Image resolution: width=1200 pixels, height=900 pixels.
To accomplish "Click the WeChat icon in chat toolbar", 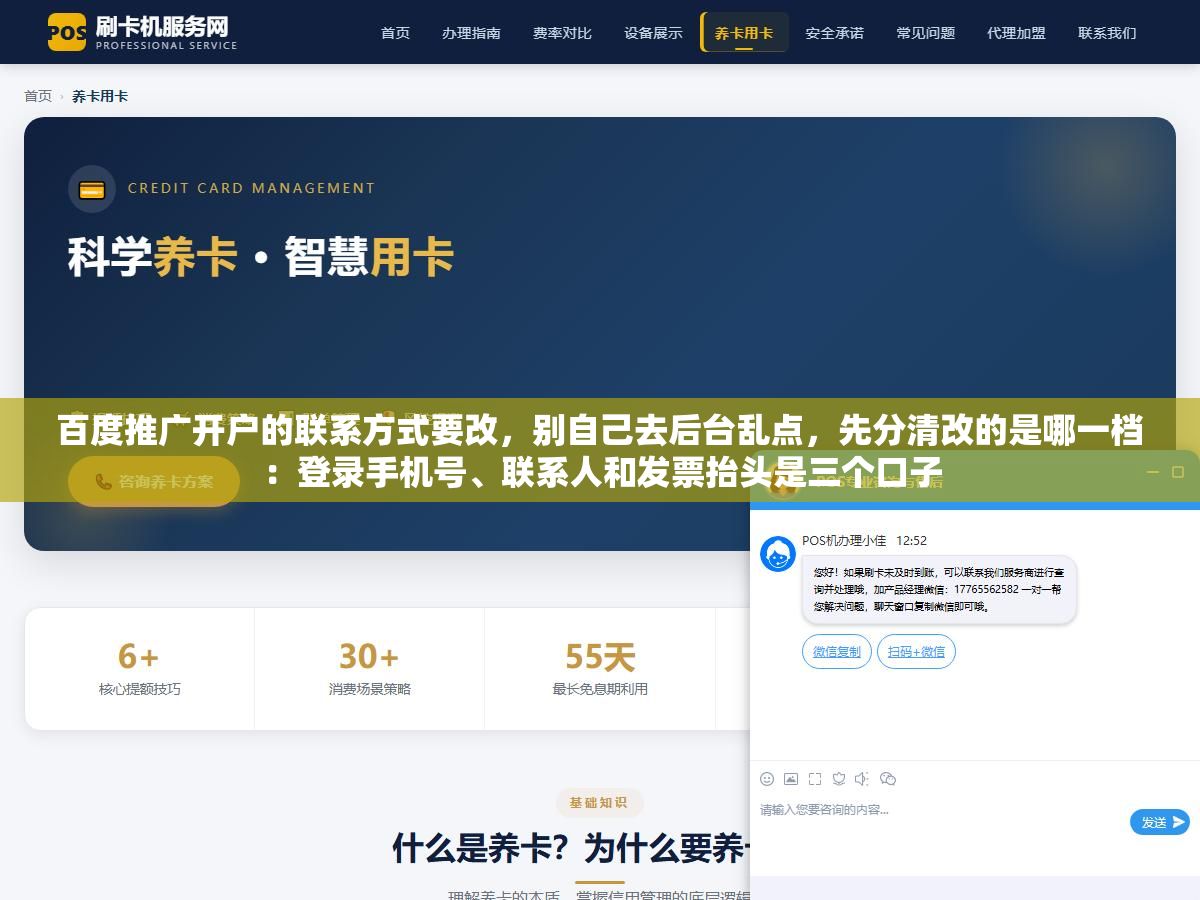I will point(887,779).
